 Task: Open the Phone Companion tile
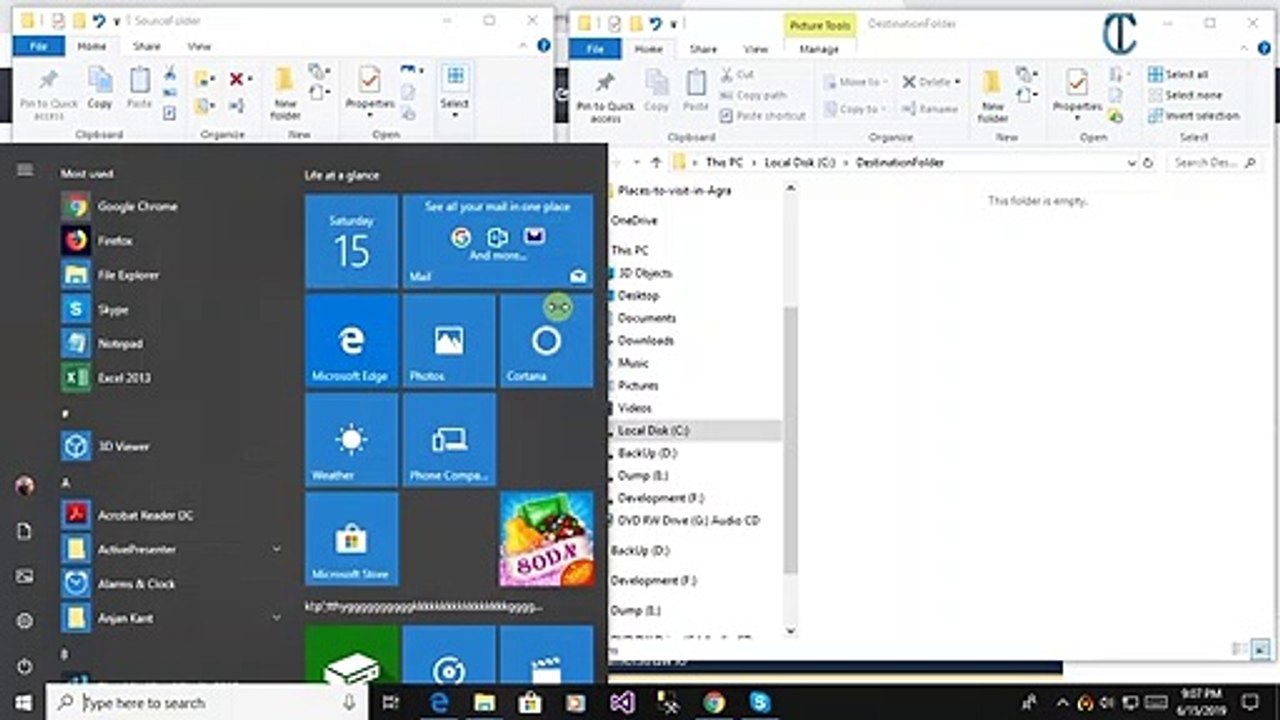tap(449, 440)
